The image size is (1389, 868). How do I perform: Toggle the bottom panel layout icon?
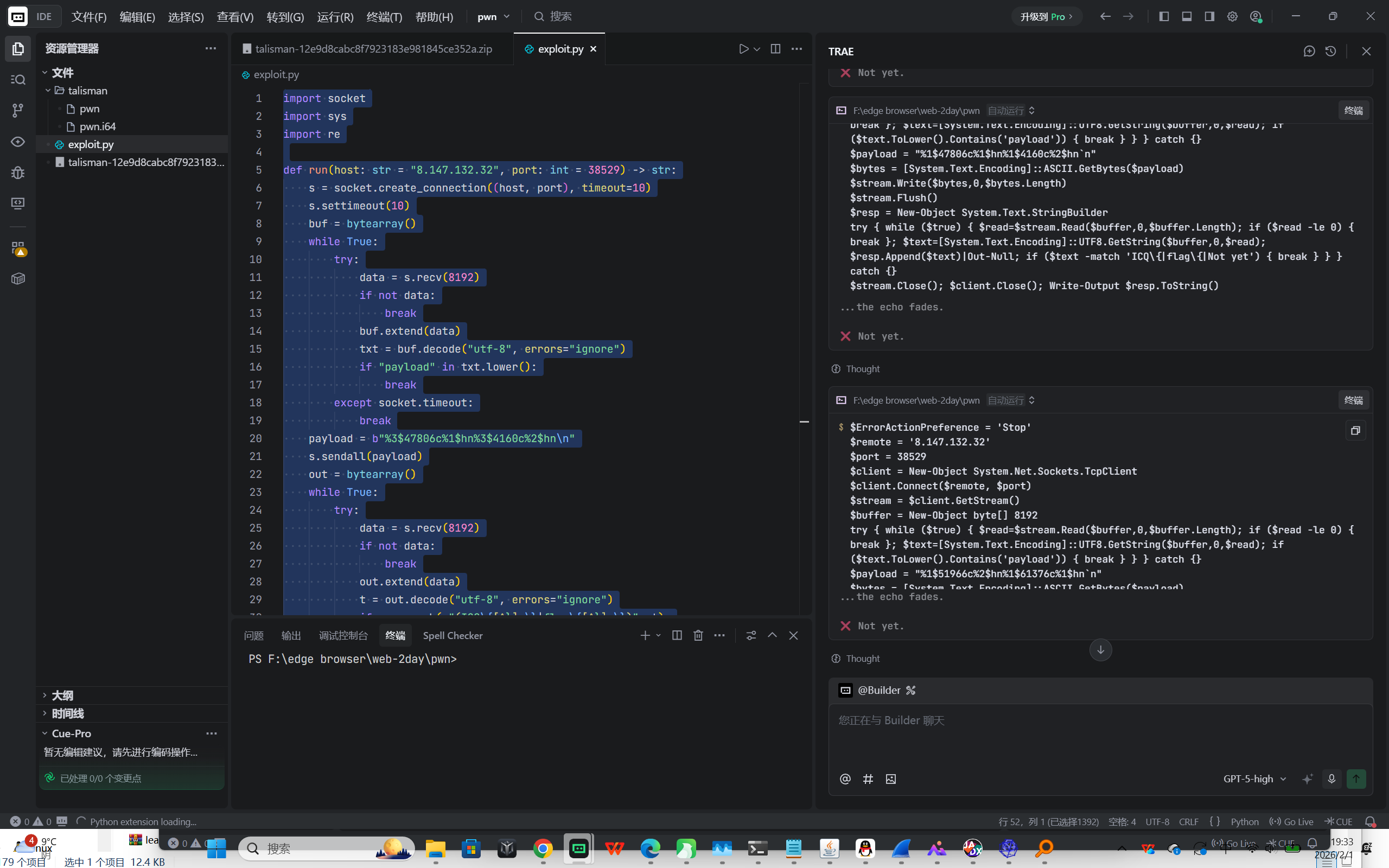[x=1187, y=17]
